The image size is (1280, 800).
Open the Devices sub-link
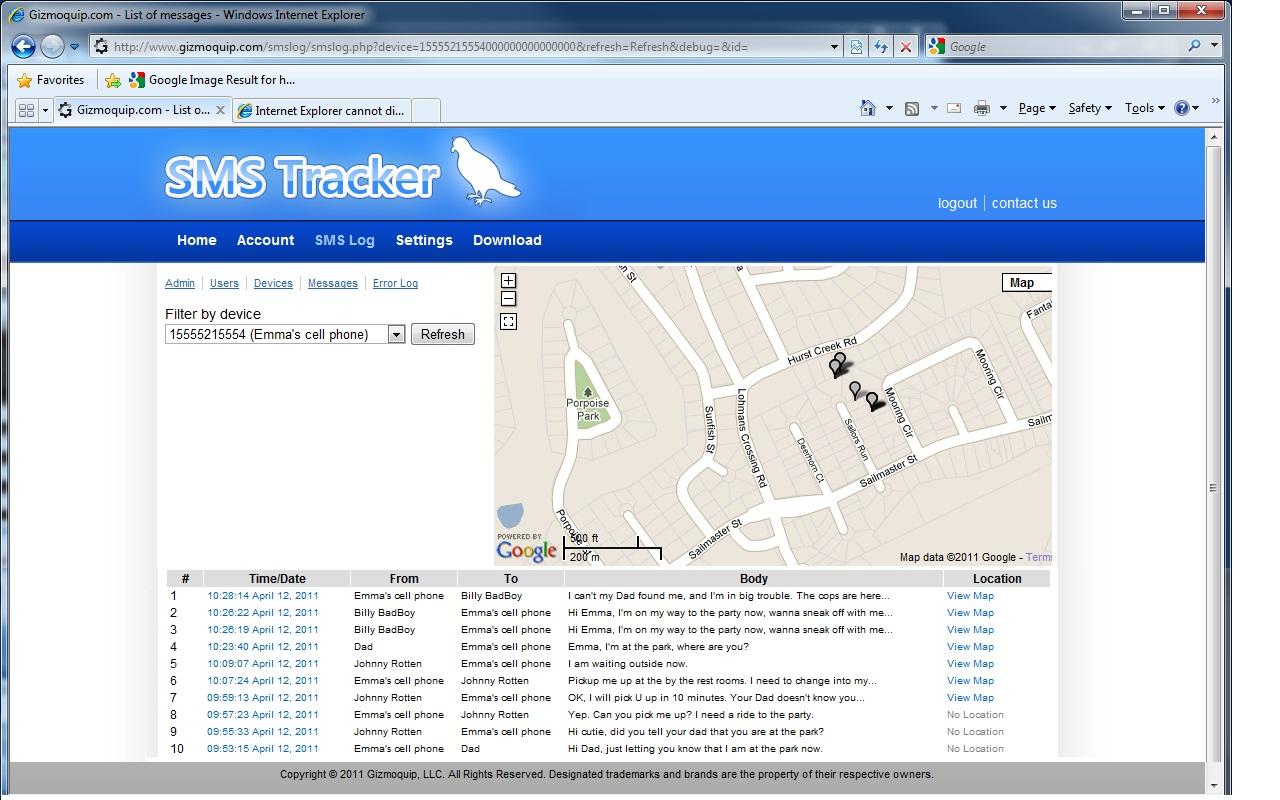coord(273,283)
